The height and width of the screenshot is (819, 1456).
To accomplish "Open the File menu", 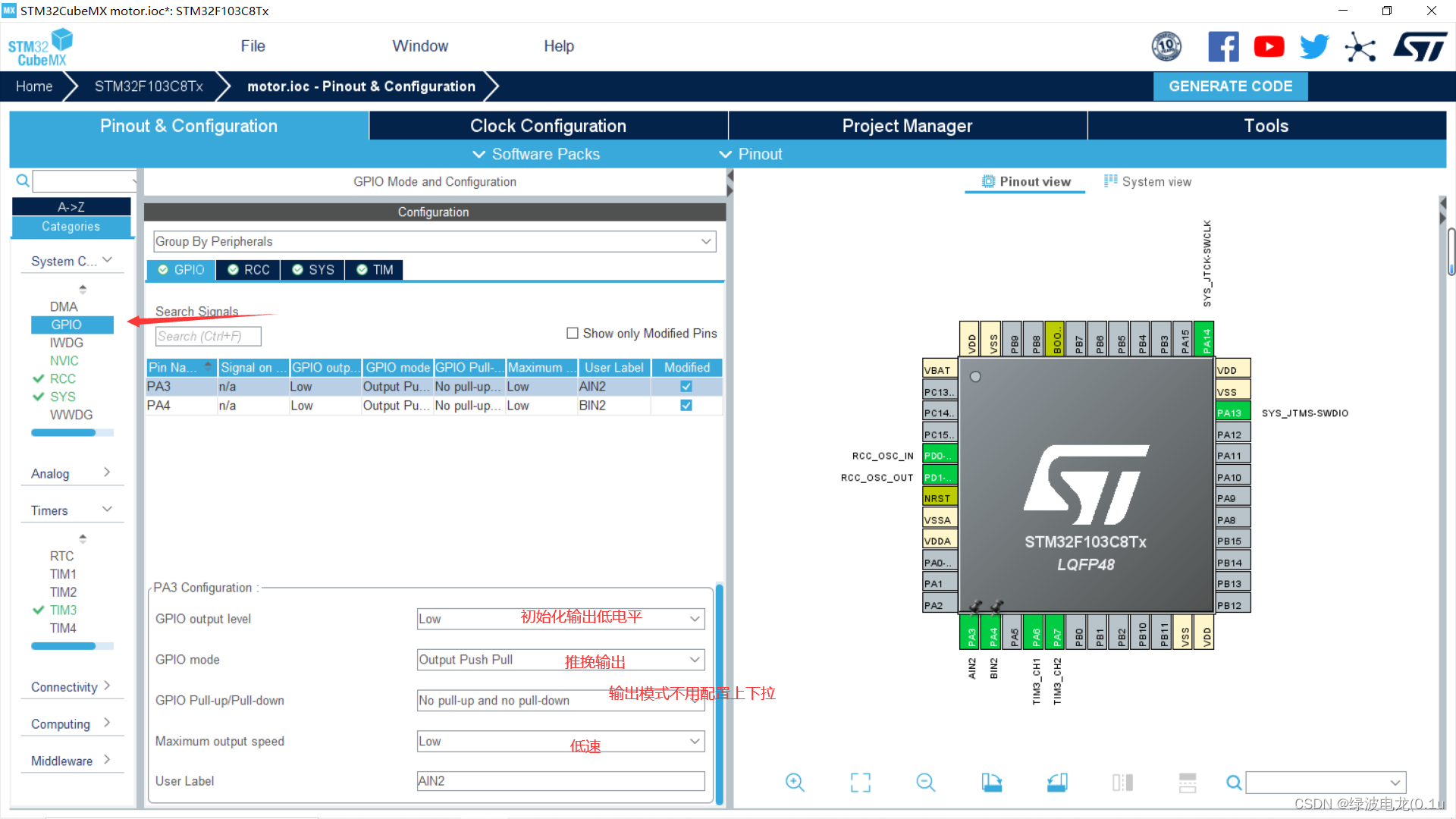I will [x=253, y=46].
